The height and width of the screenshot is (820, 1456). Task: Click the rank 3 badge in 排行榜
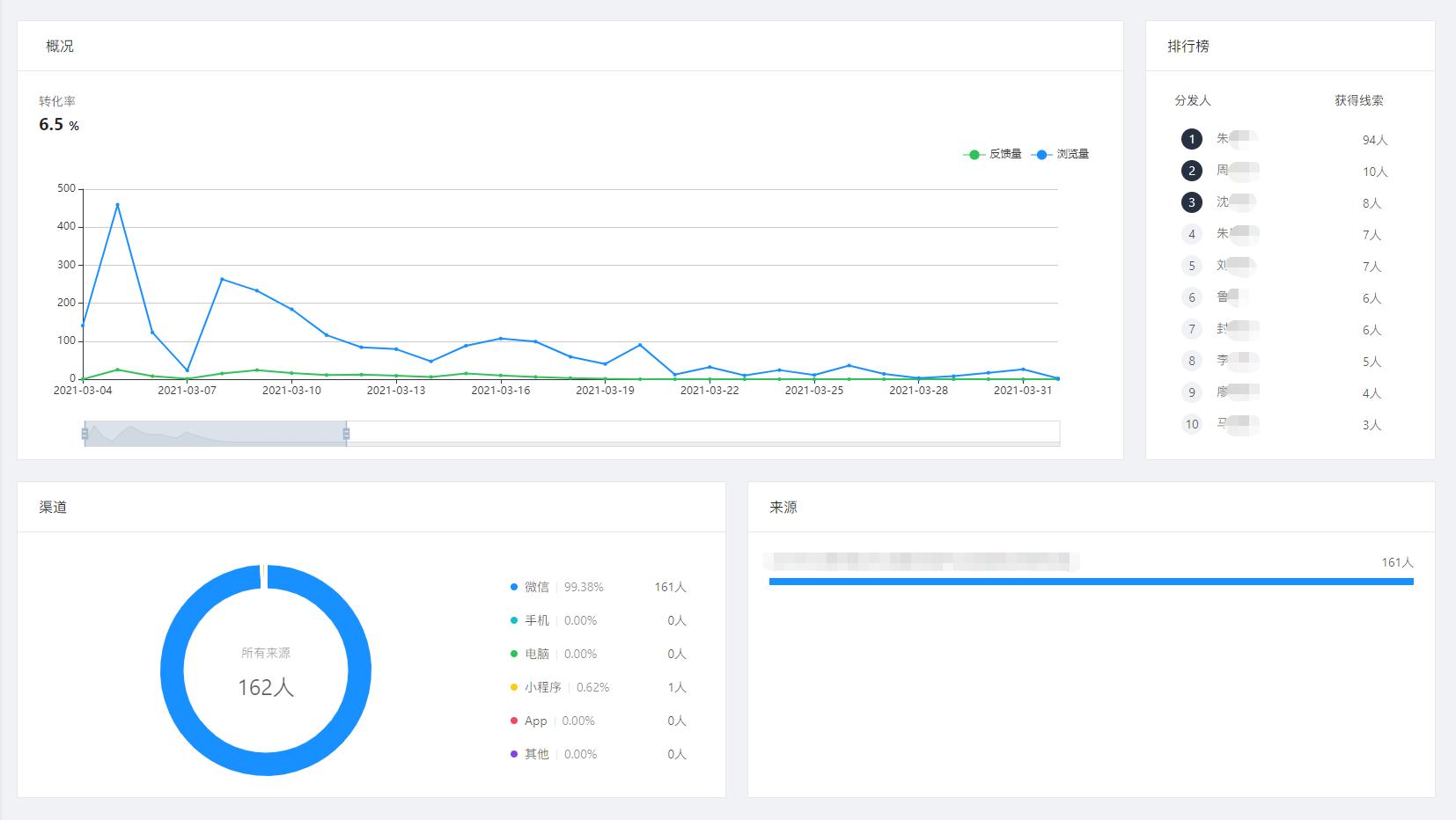[1191, 202]
